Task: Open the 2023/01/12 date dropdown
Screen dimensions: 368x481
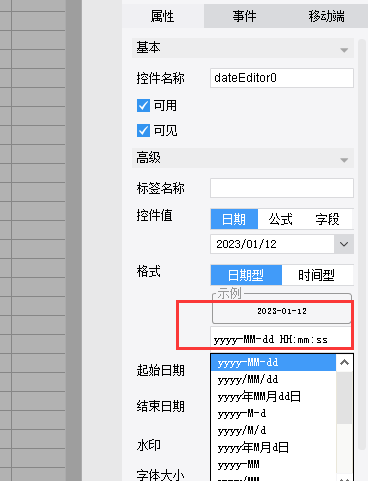Action: click(344, 244)
